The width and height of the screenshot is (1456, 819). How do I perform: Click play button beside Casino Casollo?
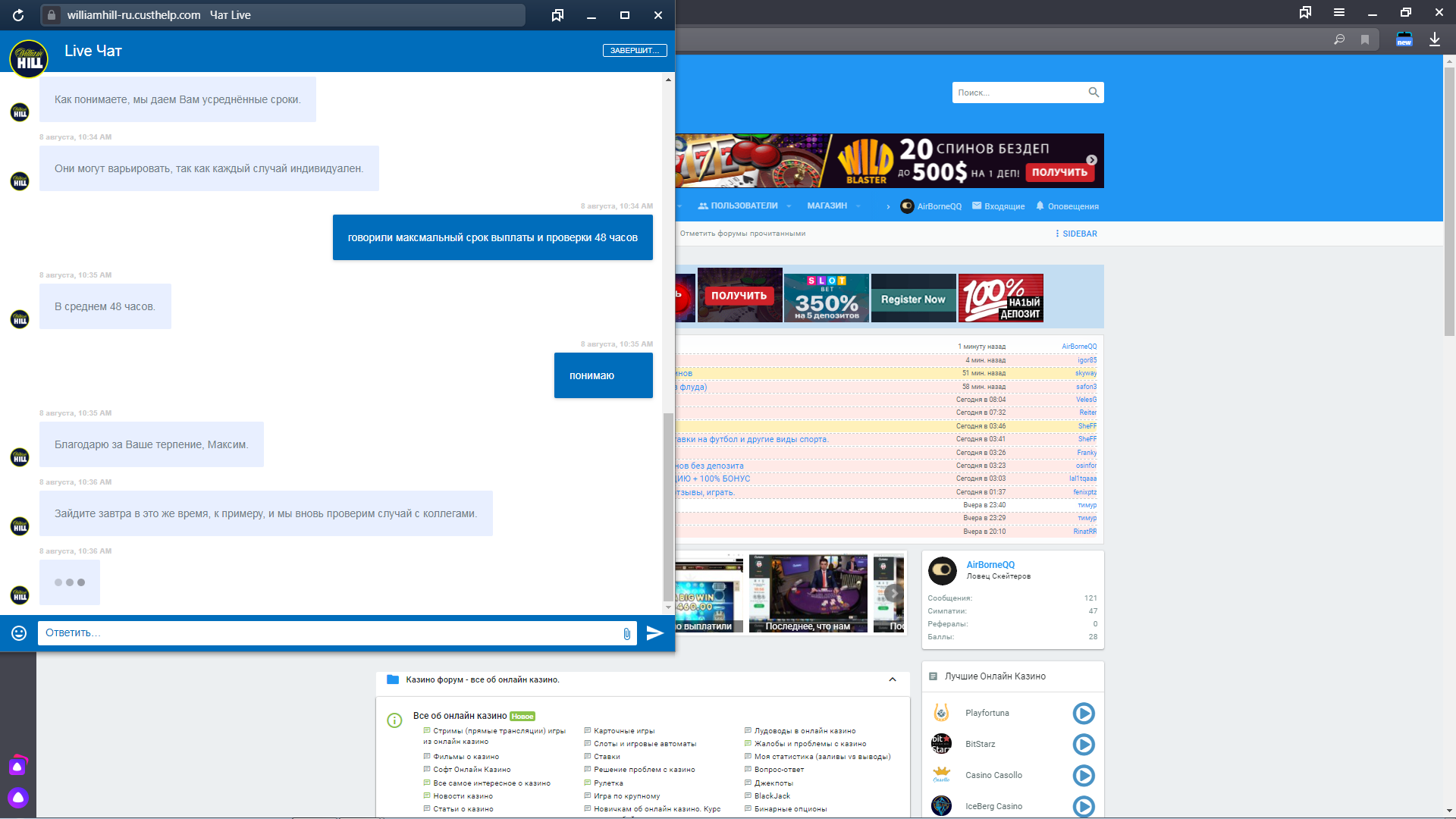(1084, 776)
